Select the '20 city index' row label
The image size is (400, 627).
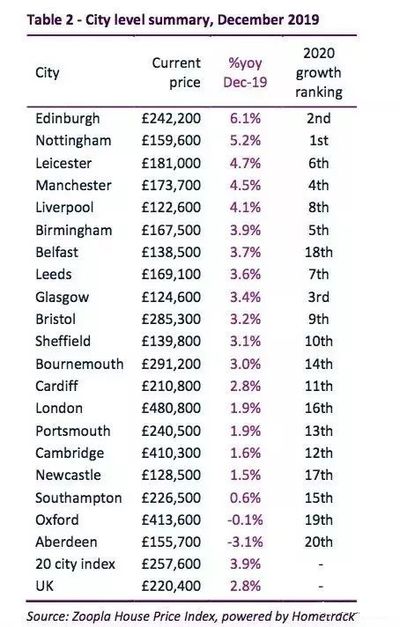coord(75,564)
